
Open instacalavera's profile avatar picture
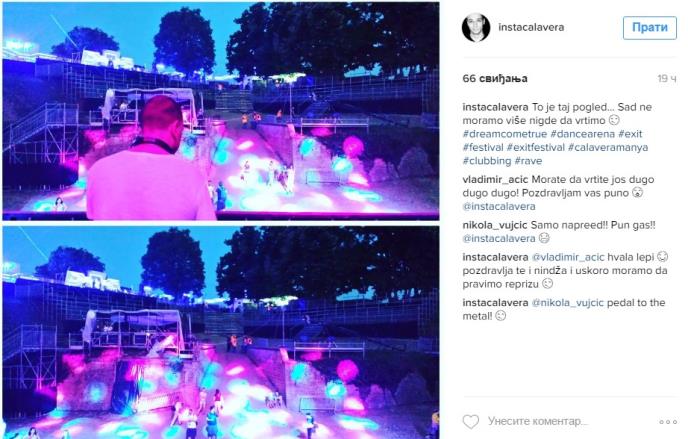[476, 28]
